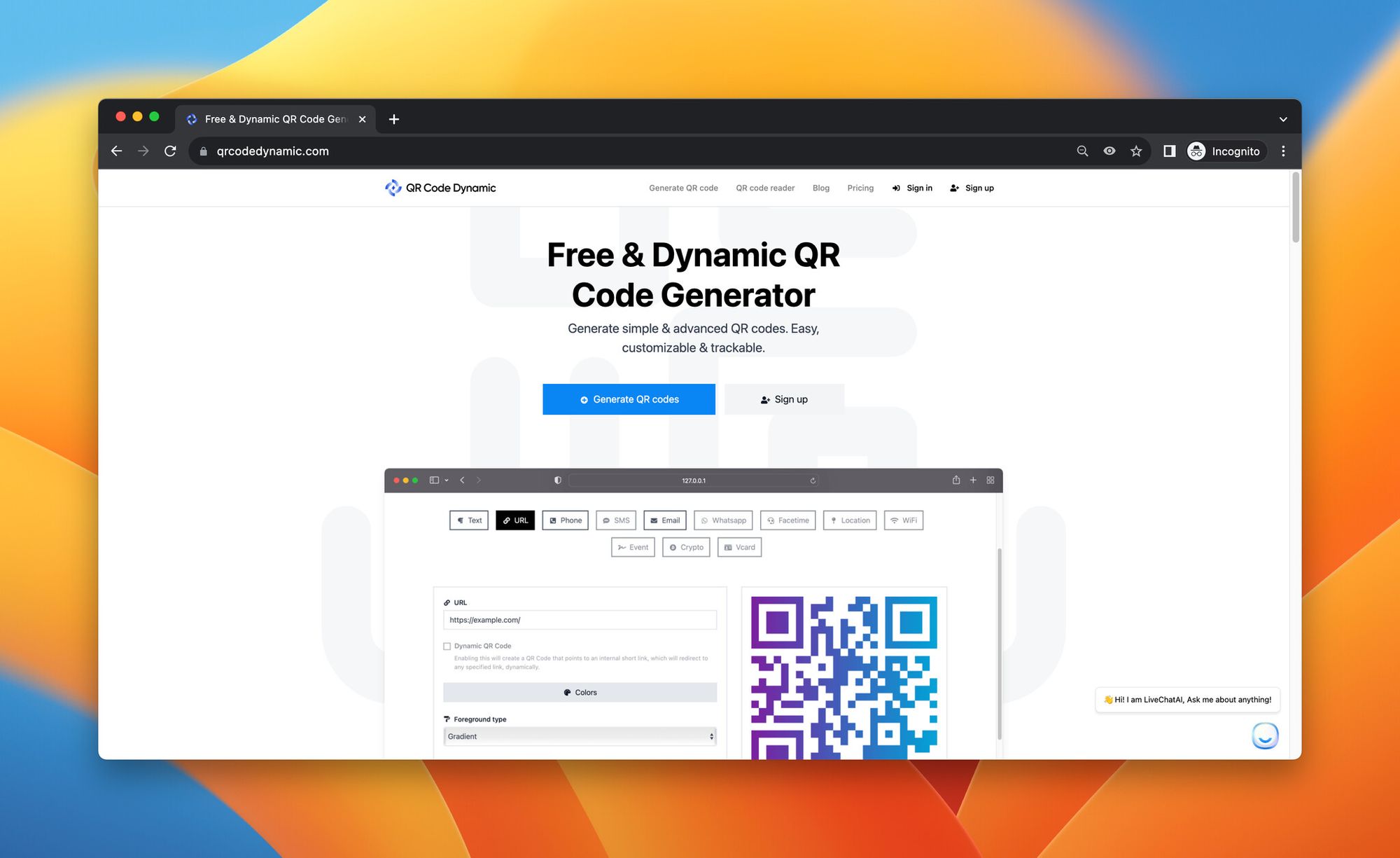The image size is (1400, 858).
Task: Toggle the incognito mode icon
Action: tap(1196, 151)
